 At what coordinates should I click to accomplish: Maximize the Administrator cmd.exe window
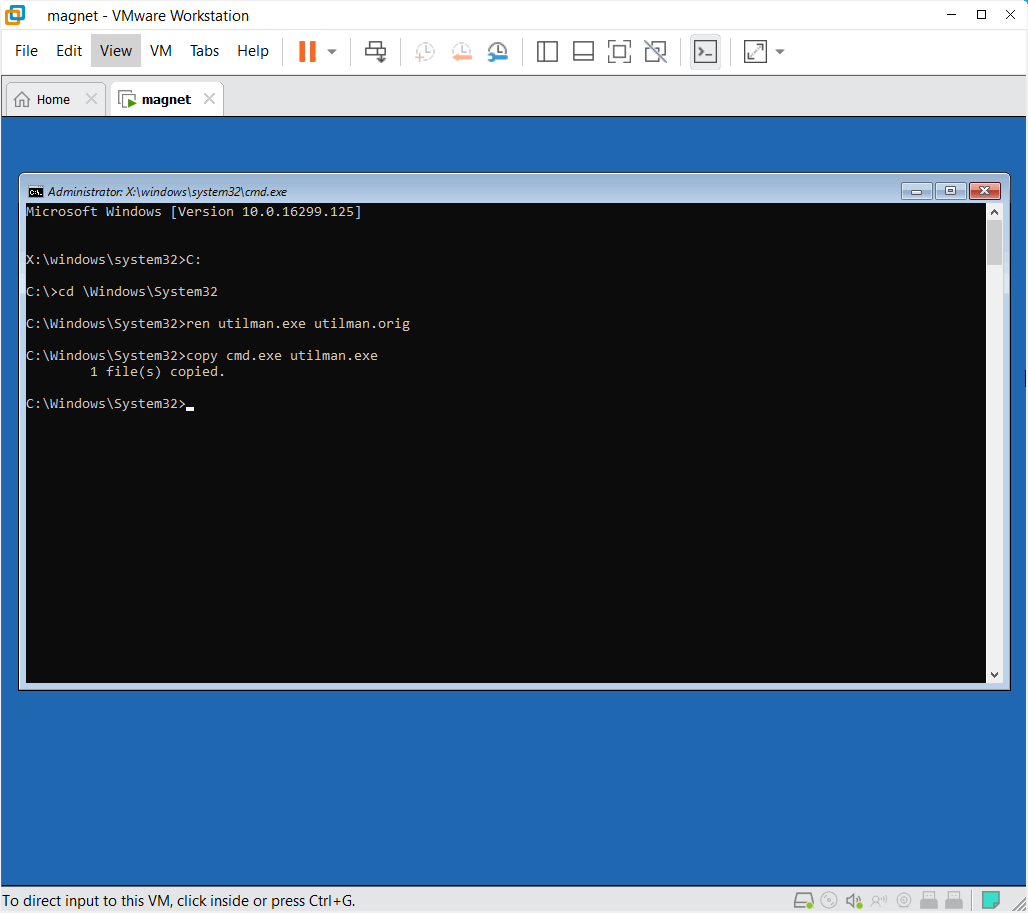[x=950, y=191]
